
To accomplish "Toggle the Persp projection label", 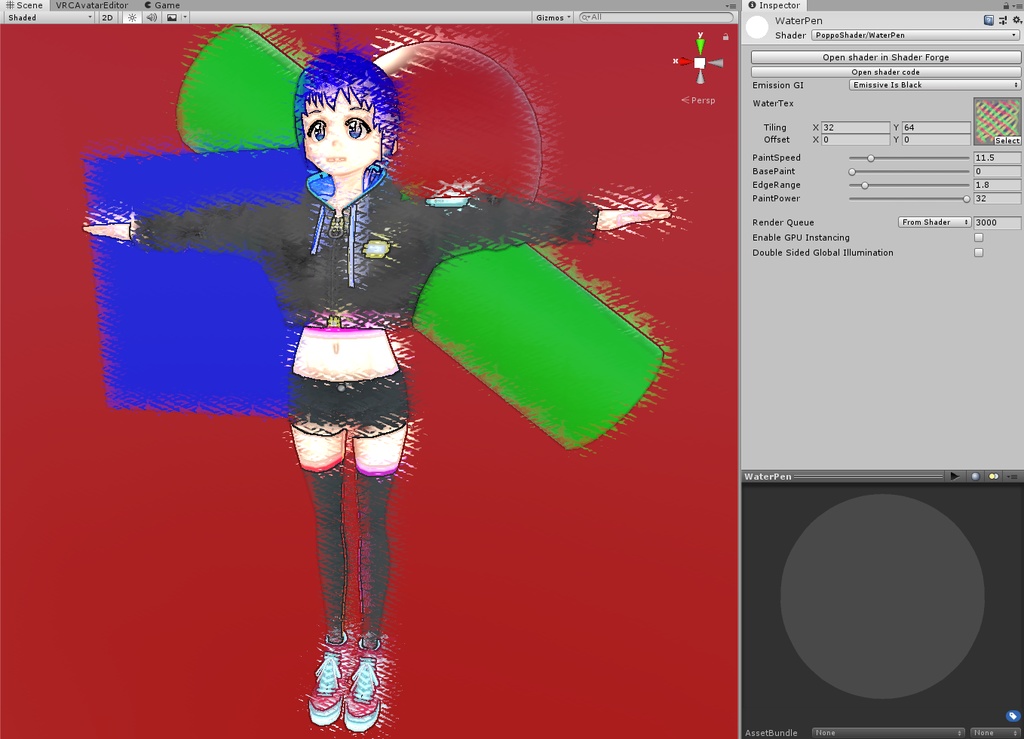I will 698,100.
